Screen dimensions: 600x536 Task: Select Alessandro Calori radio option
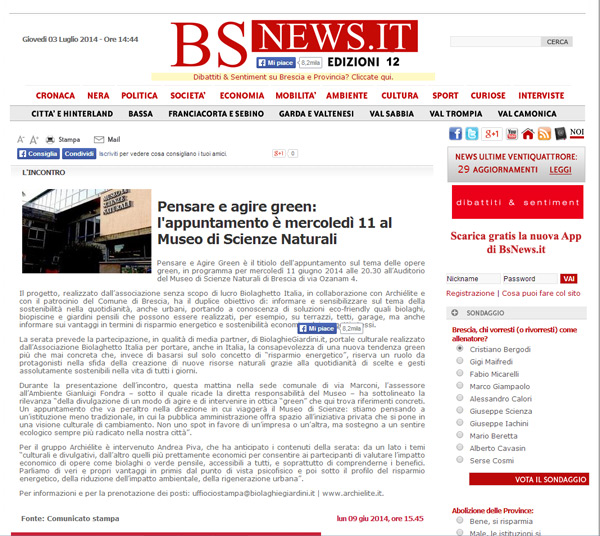click(x=460, y=398)
